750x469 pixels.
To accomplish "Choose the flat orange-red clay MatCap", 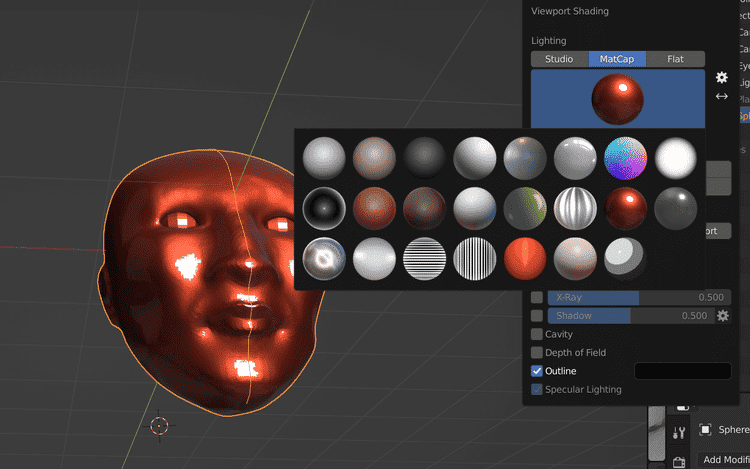I will pos(525,259).
